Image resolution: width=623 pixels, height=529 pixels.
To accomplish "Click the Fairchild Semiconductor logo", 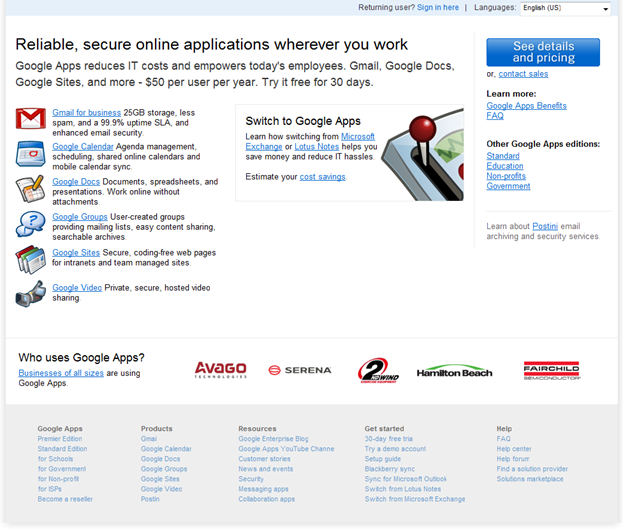I will tap(552, 371).
